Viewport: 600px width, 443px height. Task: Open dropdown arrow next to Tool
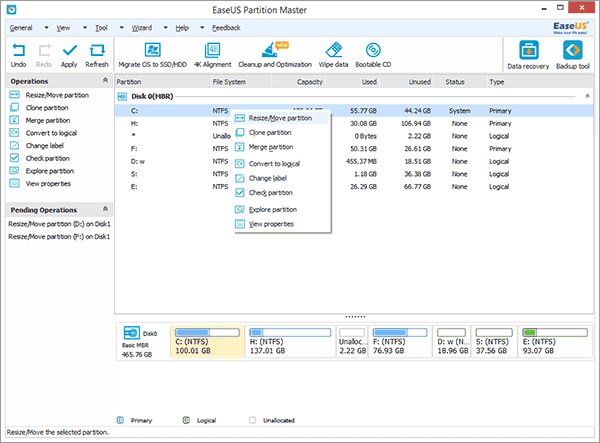tap(122, 28)
